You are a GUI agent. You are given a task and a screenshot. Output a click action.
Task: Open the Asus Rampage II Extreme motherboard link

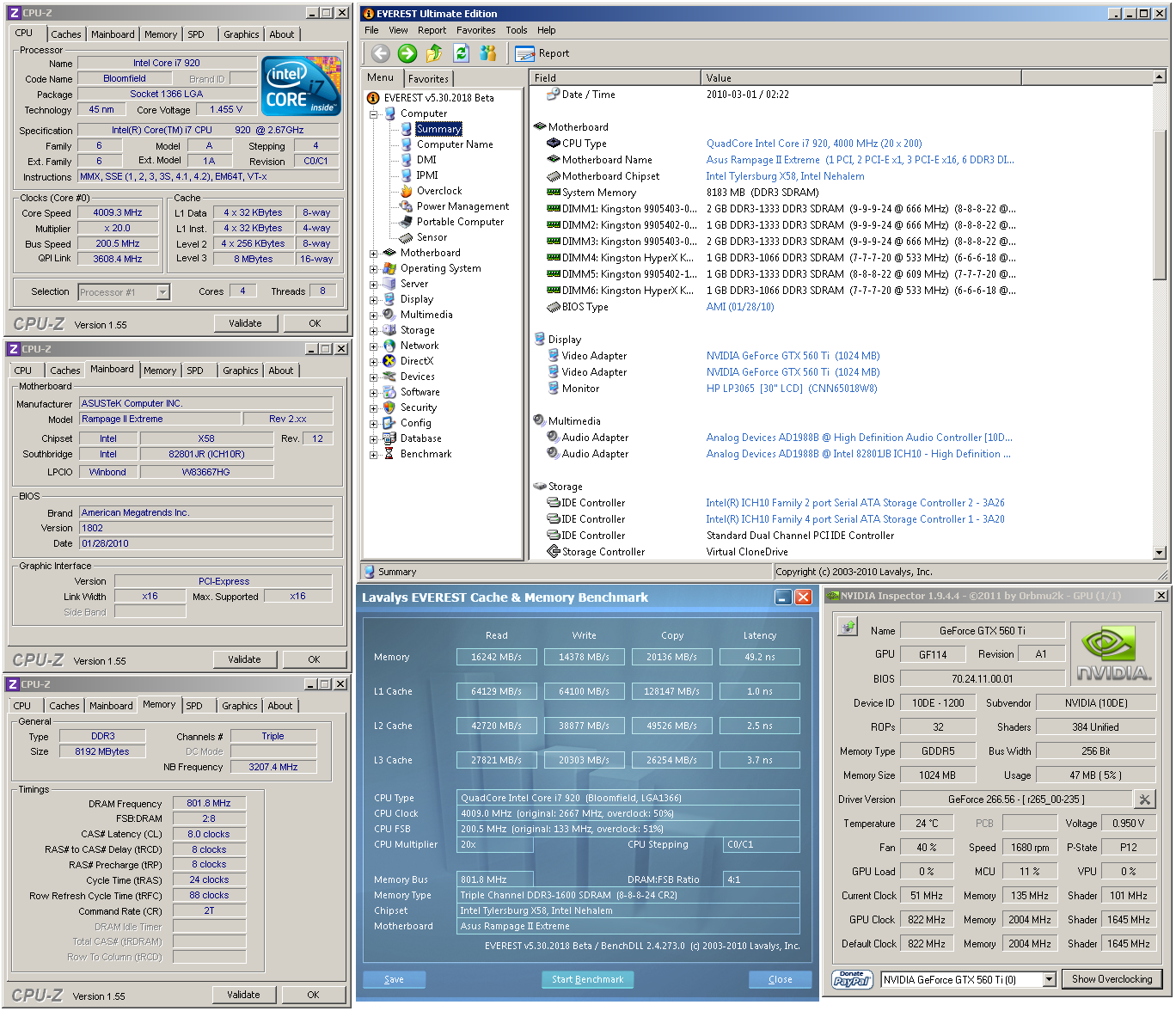pyautogui.click(x=860, y=160)
